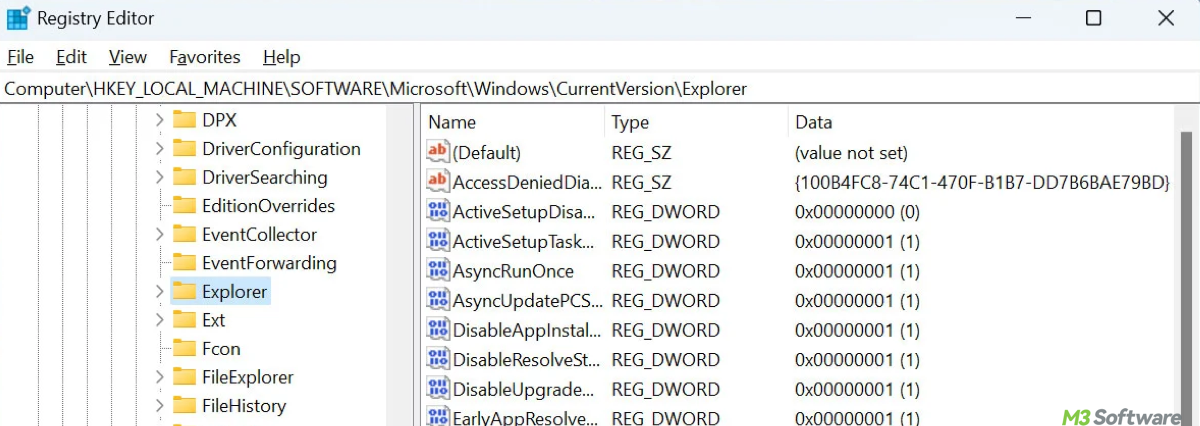The height and width of the screenshot is (426, 1200).
Task: Select the DriverConfiguration key label
Action: coord(281,149)
